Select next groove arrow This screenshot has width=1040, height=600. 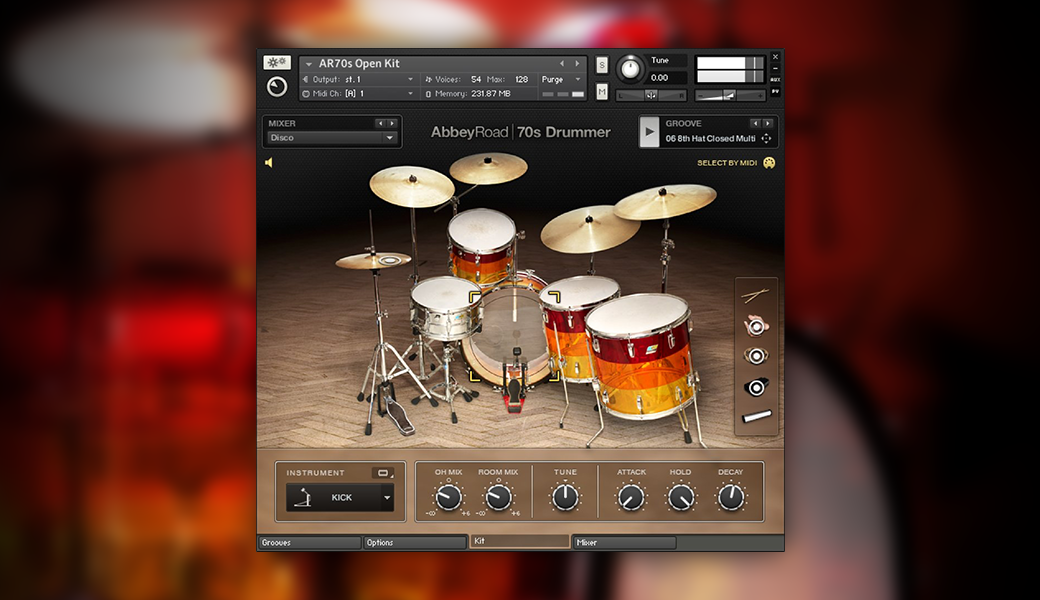coord(767,123)
